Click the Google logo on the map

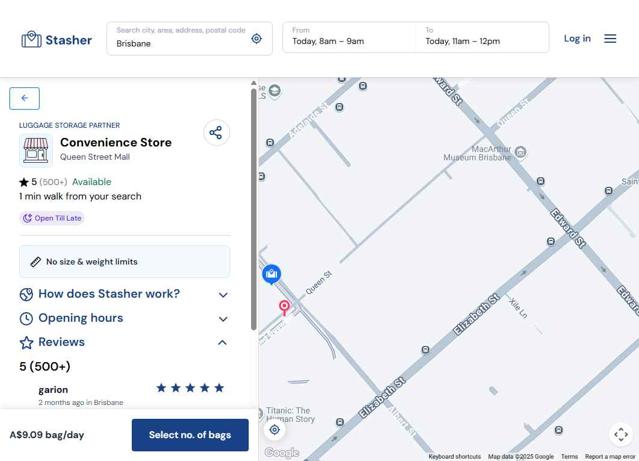point(282,452)
